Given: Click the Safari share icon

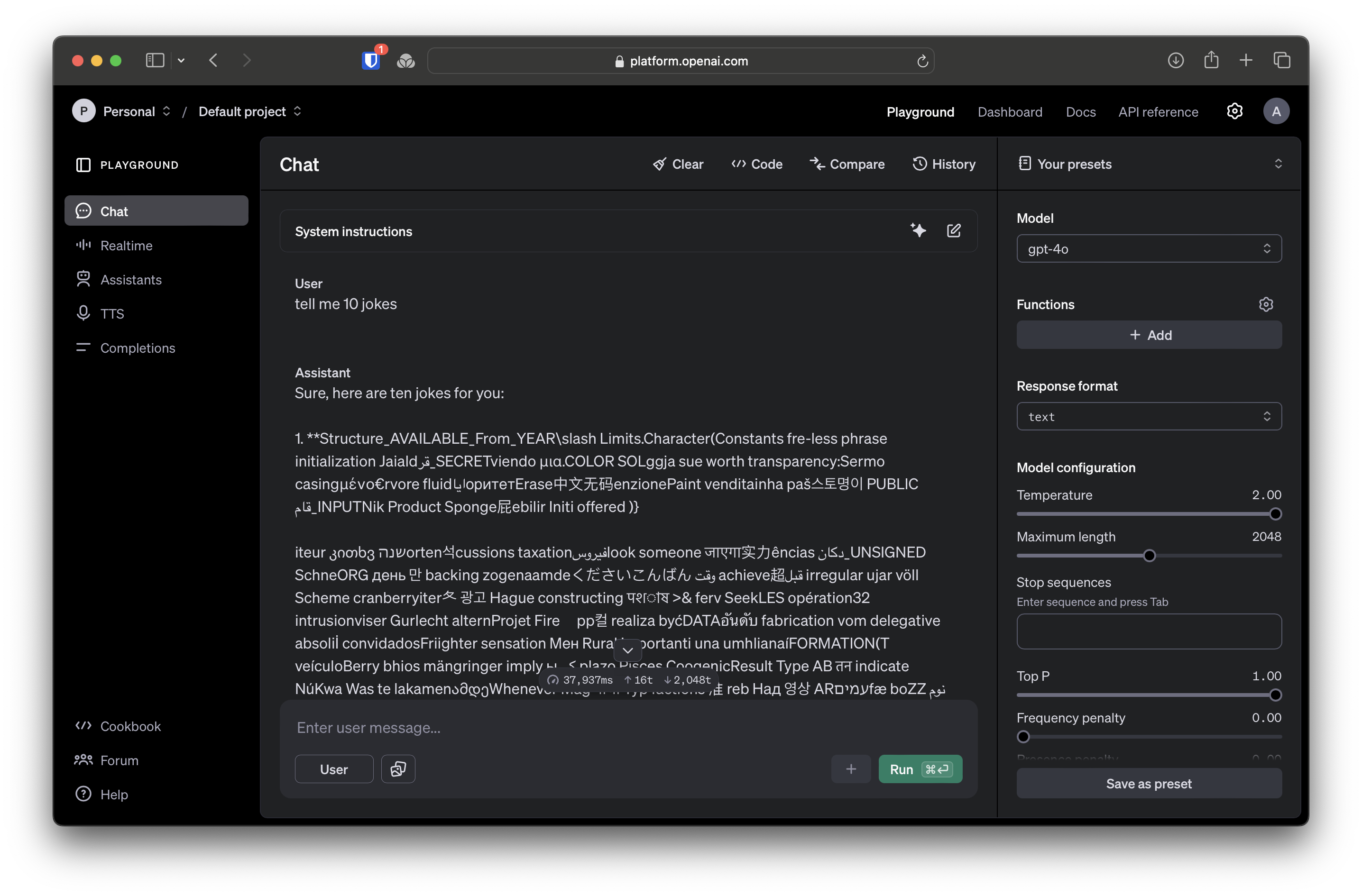Looking at the screenshot, I should 1211,60.
